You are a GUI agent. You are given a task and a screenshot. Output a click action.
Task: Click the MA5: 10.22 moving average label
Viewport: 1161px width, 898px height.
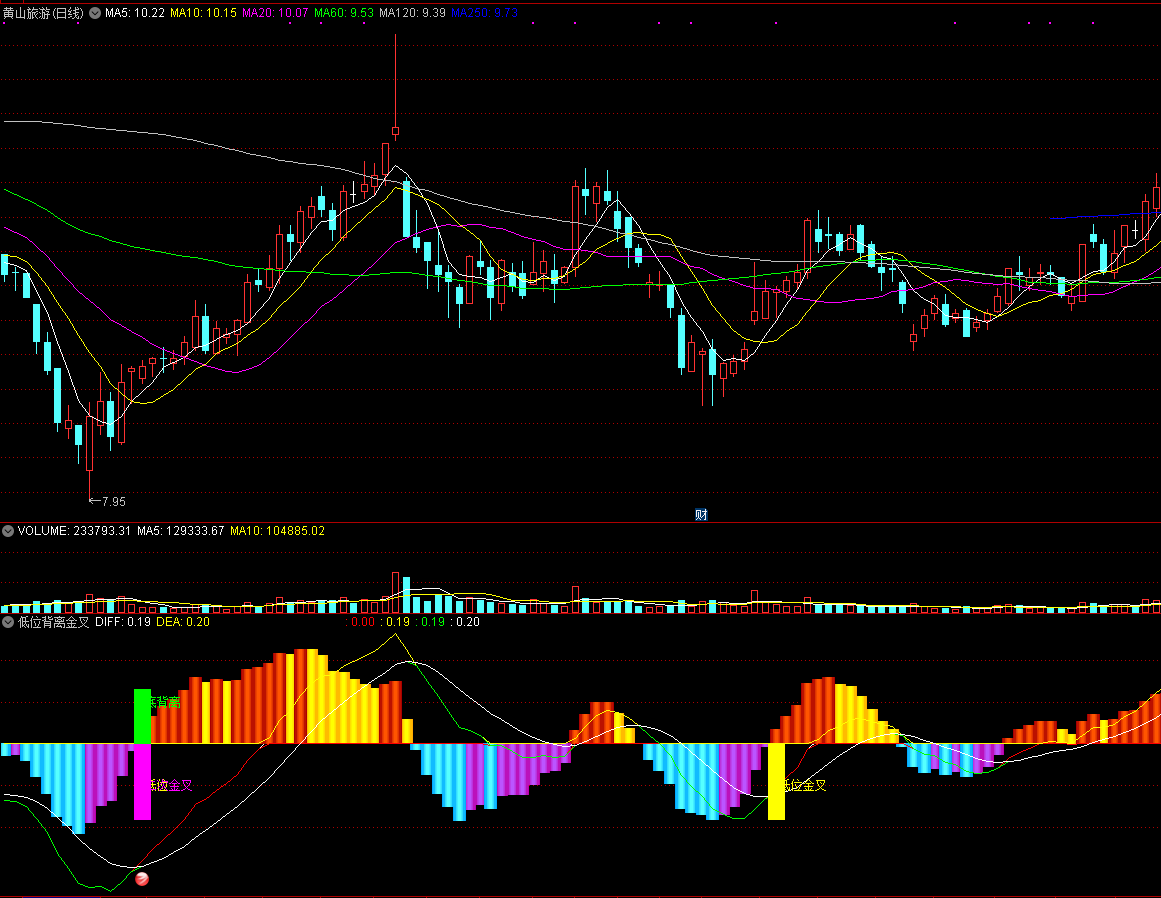135,13
